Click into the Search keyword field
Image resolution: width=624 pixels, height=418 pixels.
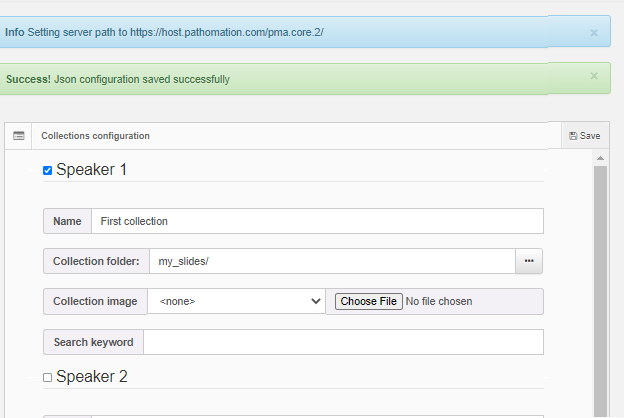pos(343,342)
